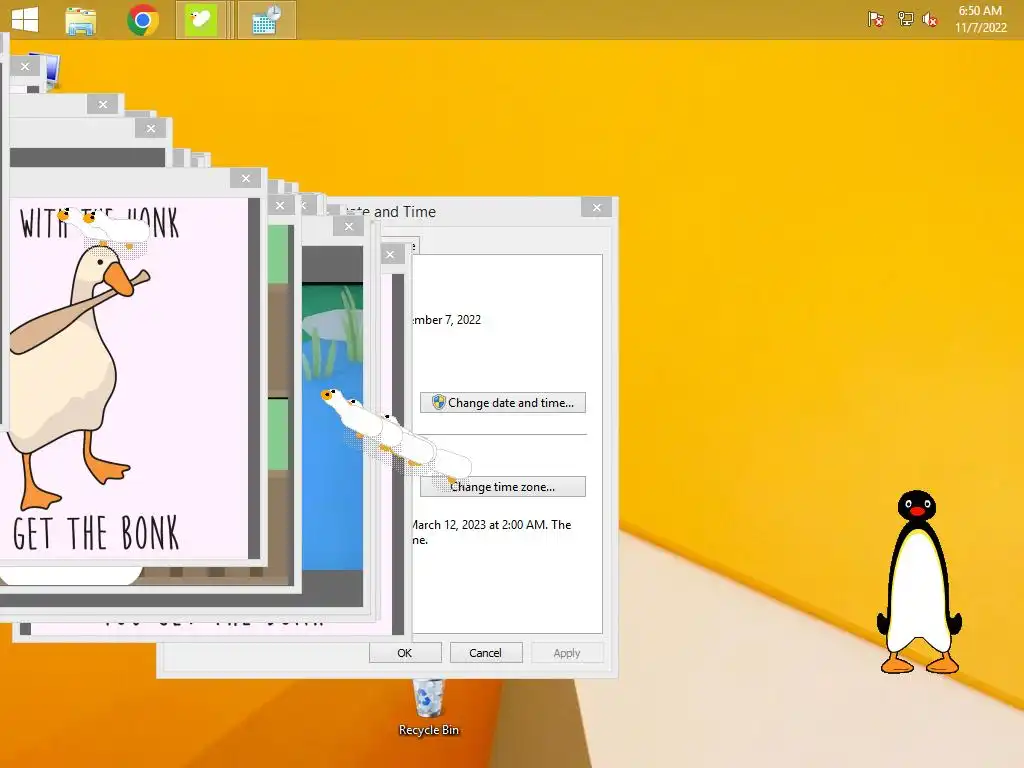Click the Change date and time button
The width and height of the screenshot is (1024, 768).
pos(503,403)
